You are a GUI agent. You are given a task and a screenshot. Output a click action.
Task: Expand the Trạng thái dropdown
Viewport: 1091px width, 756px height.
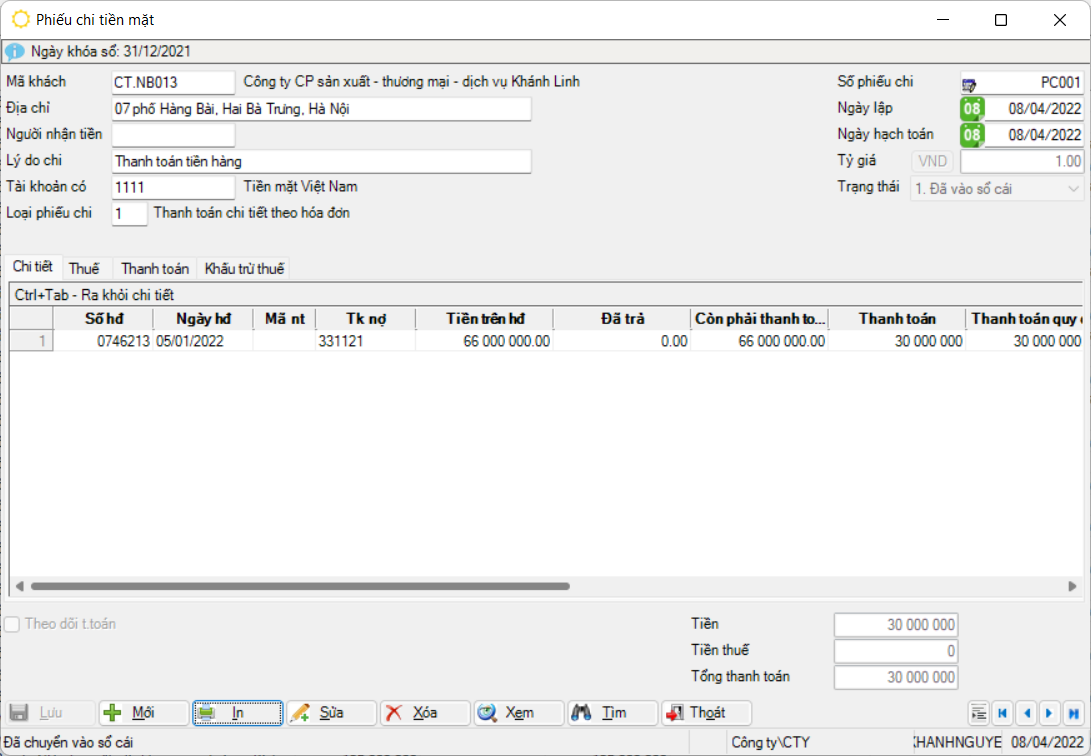click(1074, 188)
